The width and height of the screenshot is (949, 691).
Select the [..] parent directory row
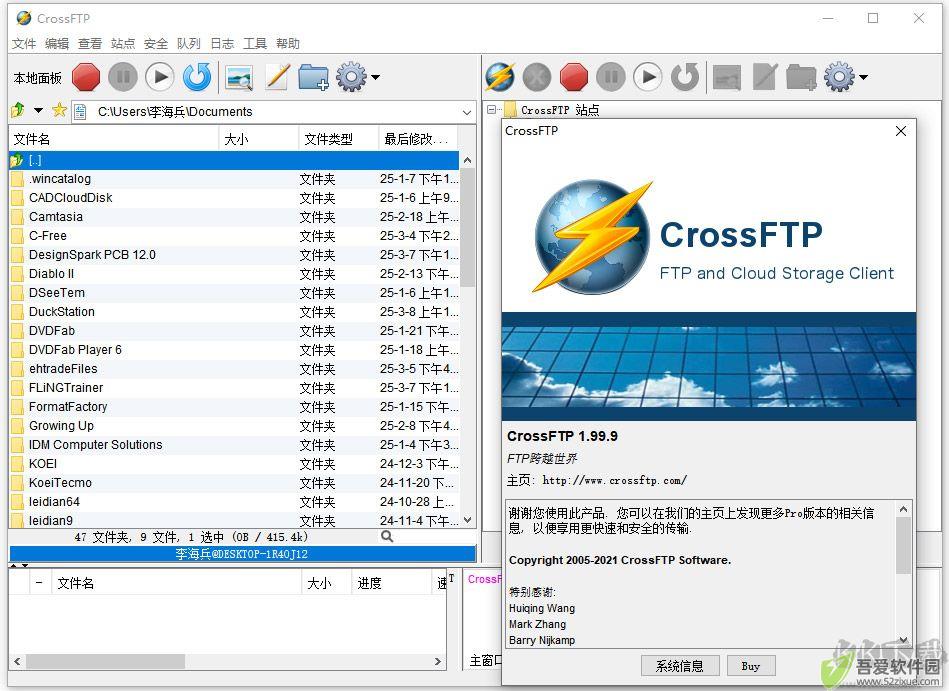[x=234, y=160]
